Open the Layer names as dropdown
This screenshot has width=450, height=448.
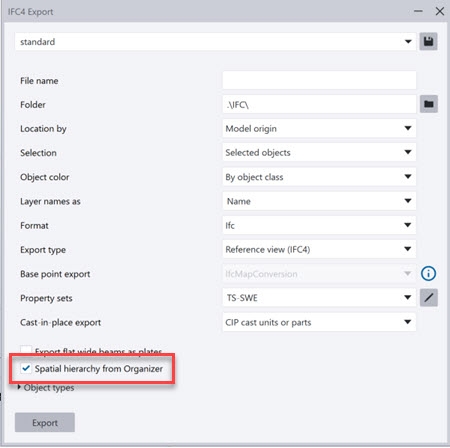[319, 201]
